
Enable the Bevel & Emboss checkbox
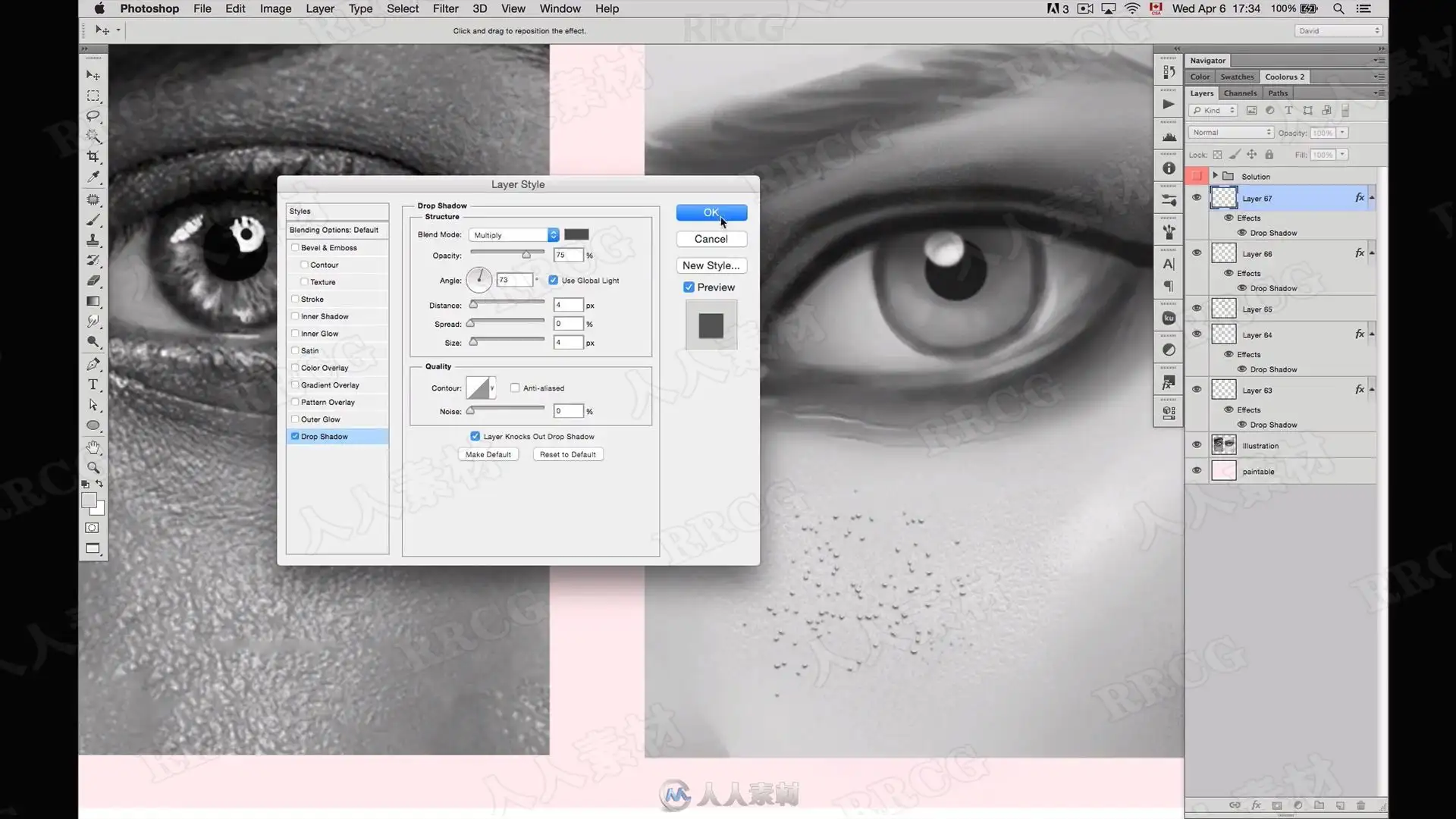(295, 247)
